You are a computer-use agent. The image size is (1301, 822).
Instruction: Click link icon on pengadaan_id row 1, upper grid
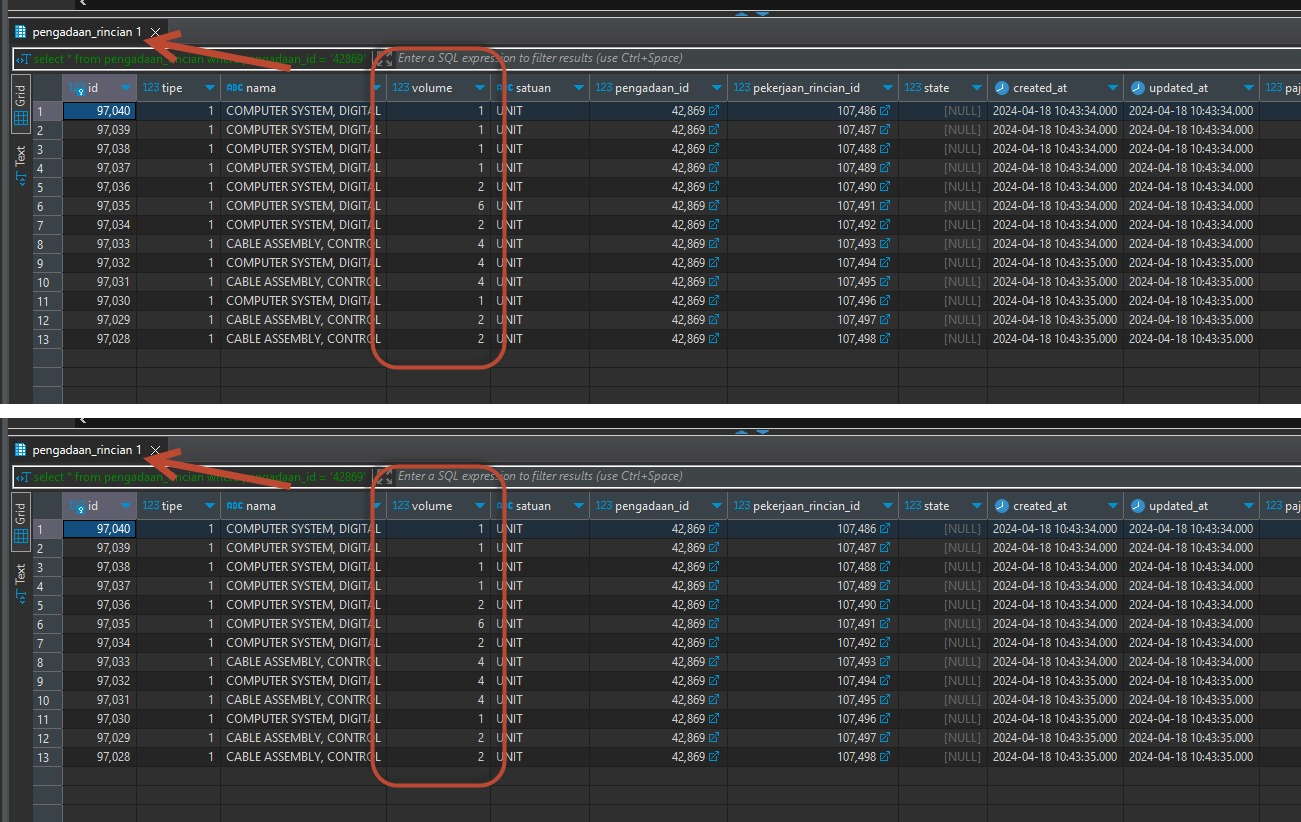point(714,111)
